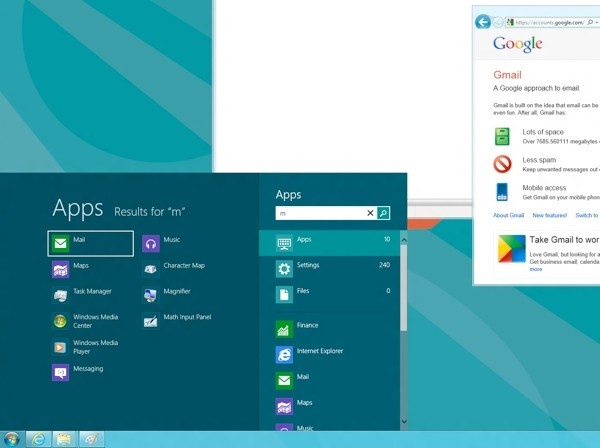Open the Mail app icon in results
The image size is (600, 448).
tap(60, 243)
